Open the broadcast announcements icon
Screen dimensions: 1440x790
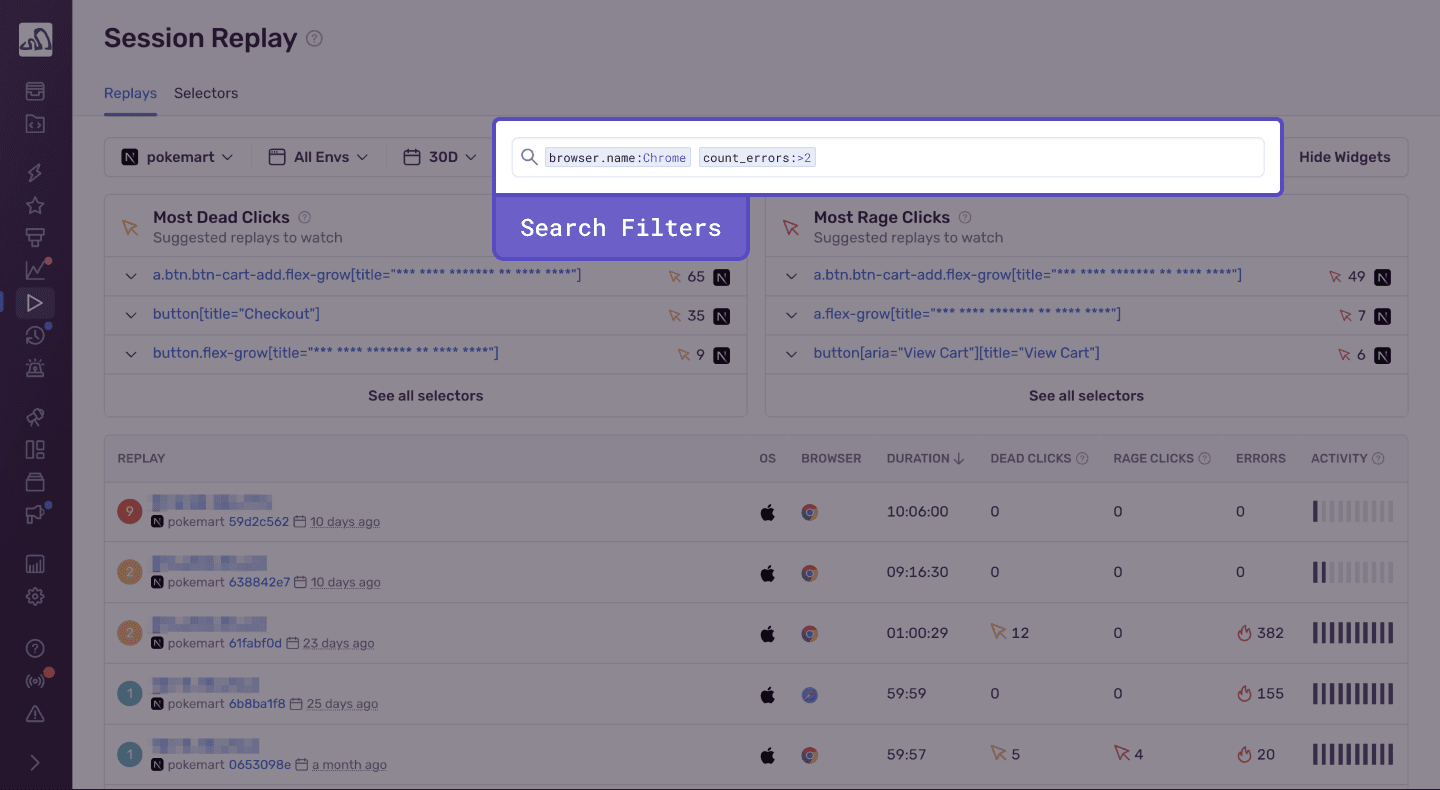(x=35, y=679)
